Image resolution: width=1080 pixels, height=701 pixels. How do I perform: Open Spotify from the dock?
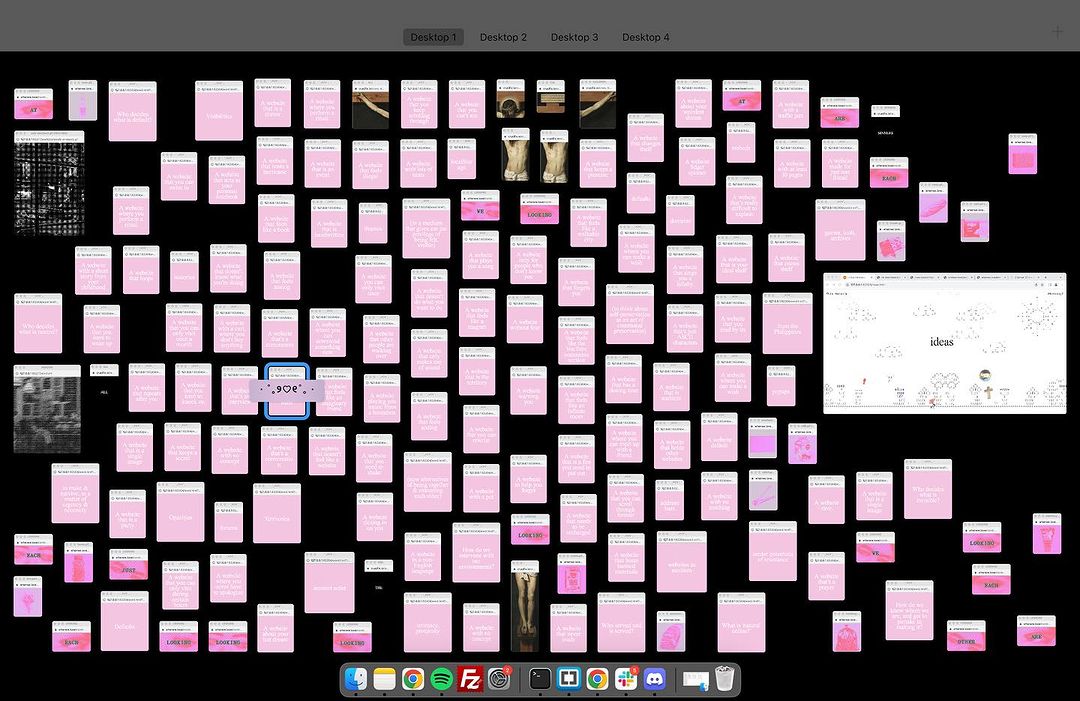tap(442, 680)
